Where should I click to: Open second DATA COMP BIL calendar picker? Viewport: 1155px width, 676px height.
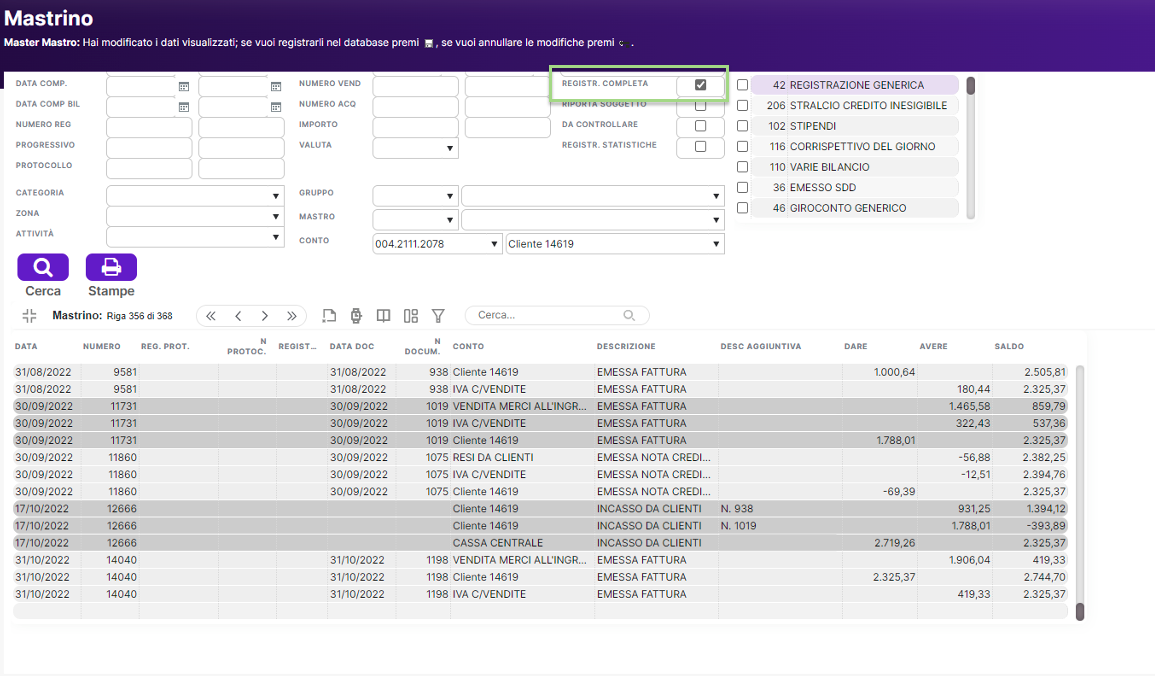tap(275, 107)
